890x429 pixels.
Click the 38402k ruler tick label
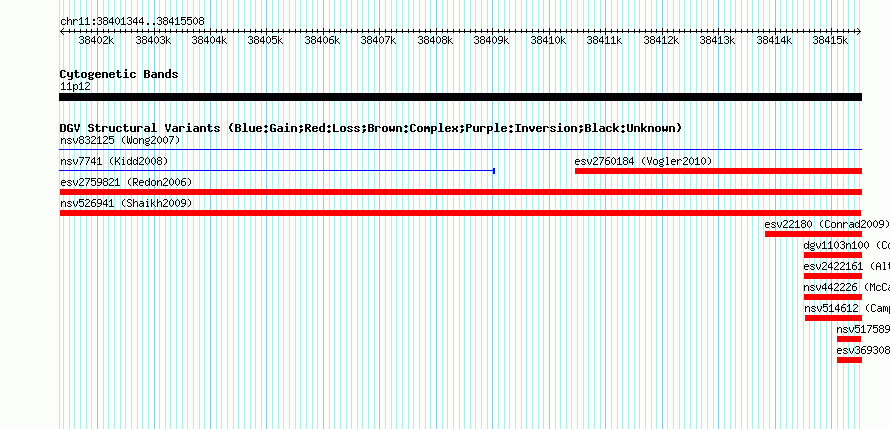click(96, 40)
